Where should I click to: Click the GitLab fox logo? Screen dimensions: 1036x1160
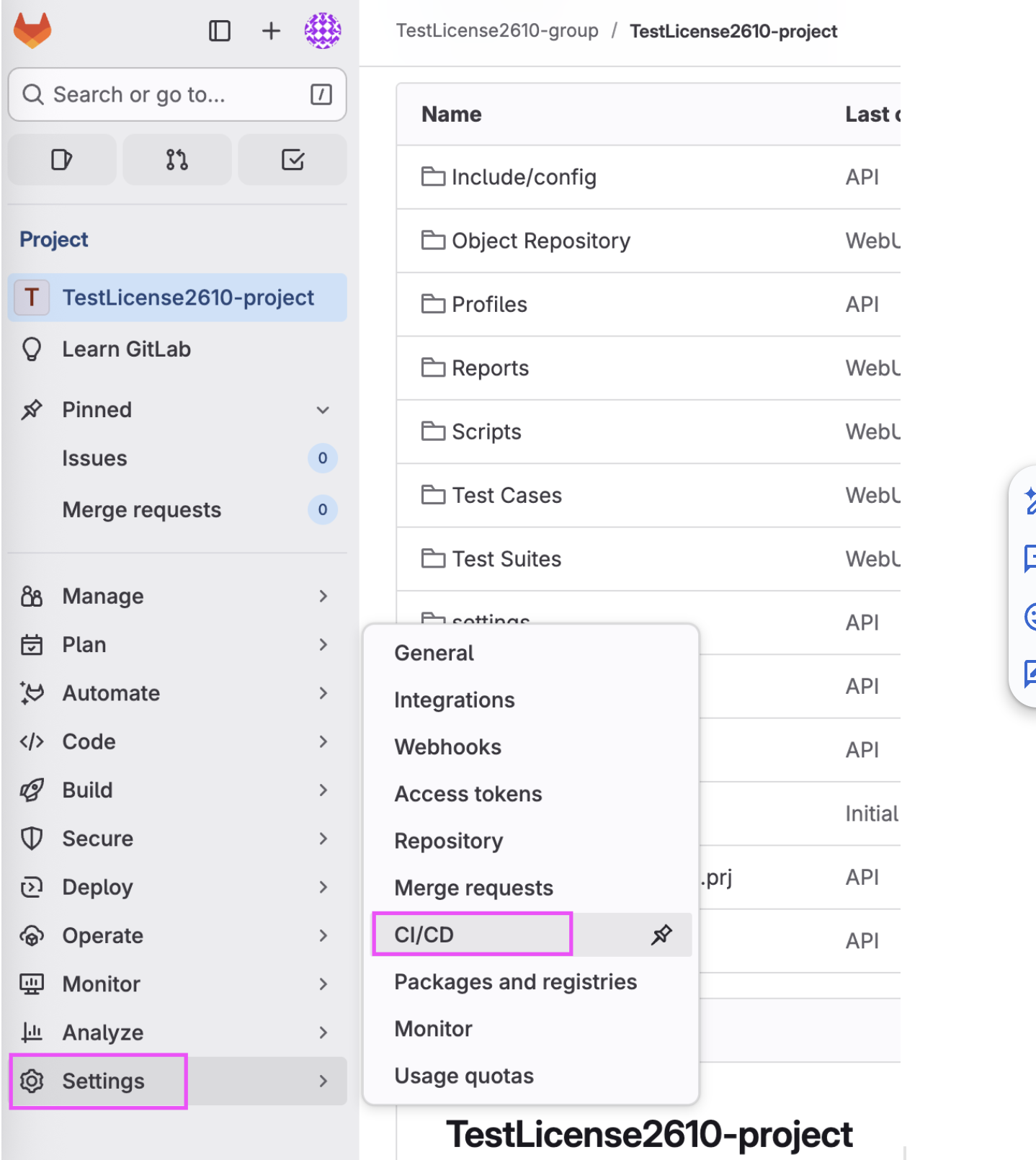pos(32,30)
